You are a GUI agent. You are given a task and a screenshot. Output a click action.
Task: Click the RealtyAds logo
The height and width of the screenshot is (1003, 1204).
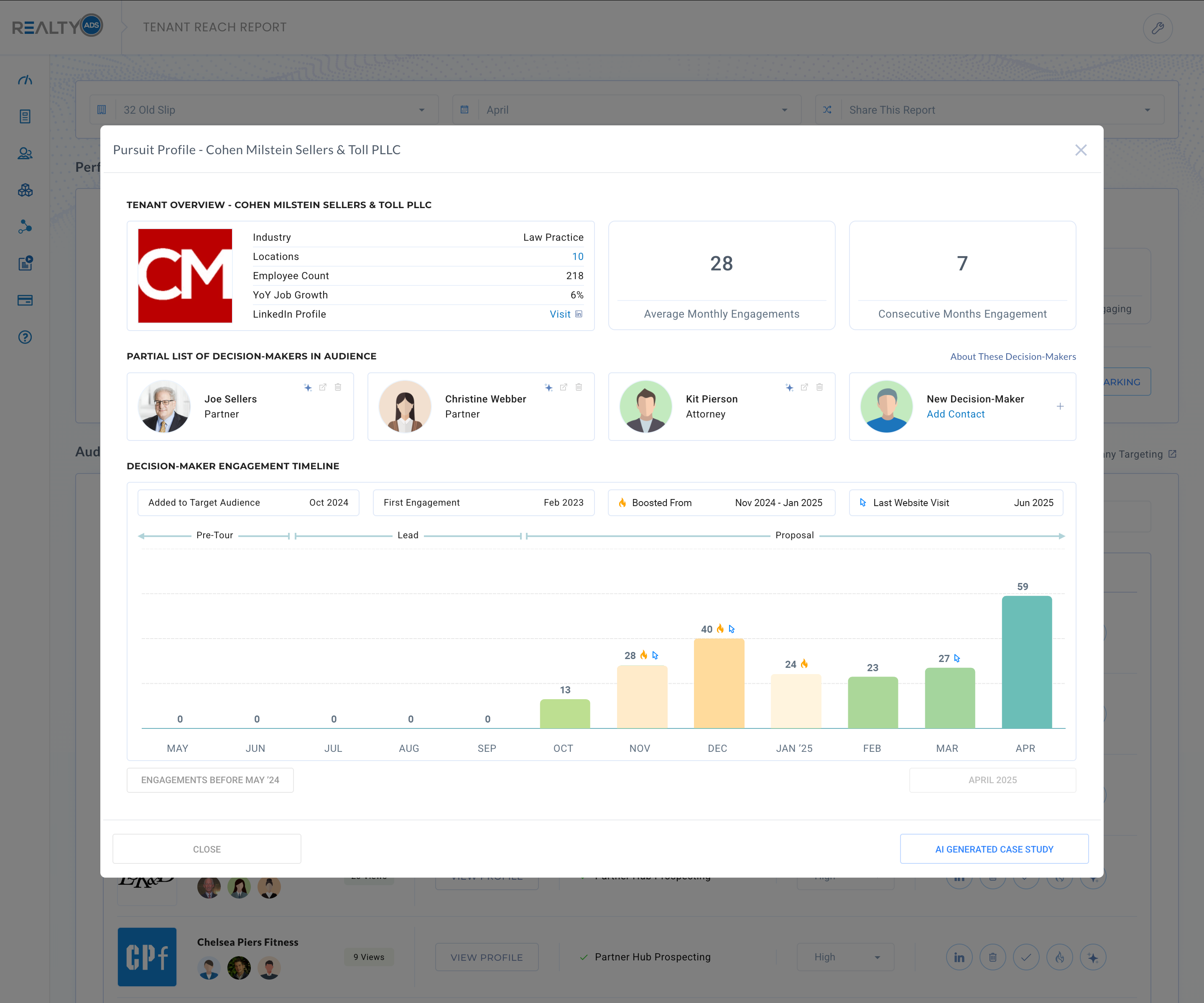click(x=57, y=26)
